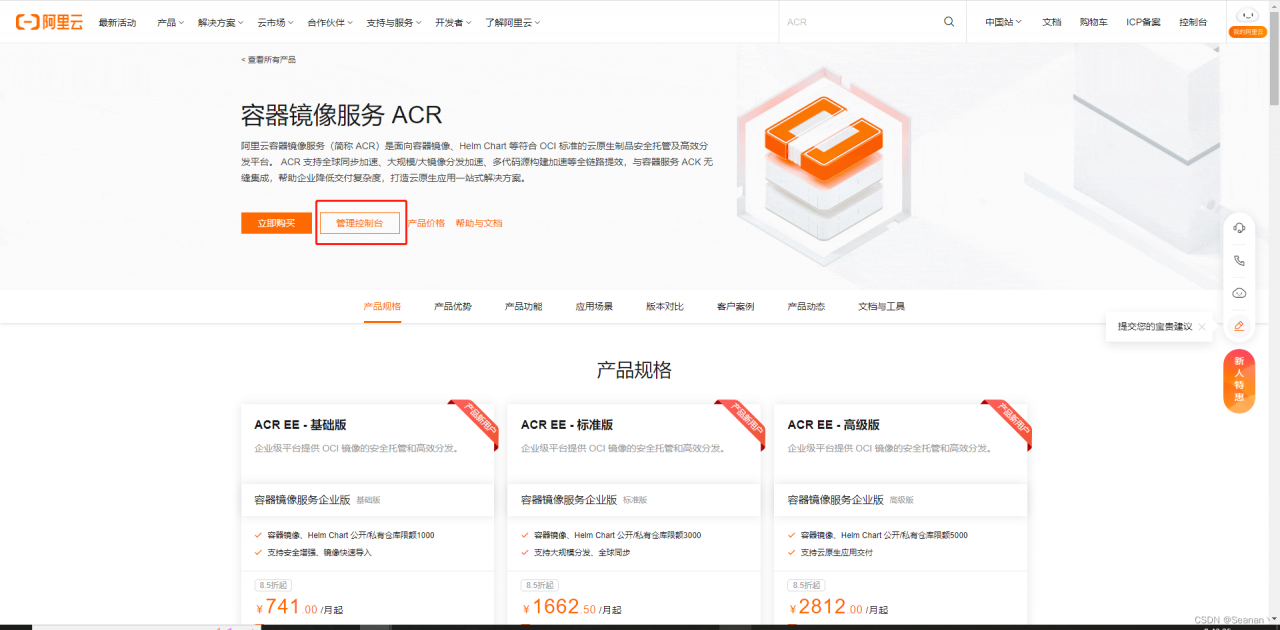Open the 新人特惠 floating badge
Image resolution: width=1280 pixels, height=630 pixels.
[x=1239, y=381]
